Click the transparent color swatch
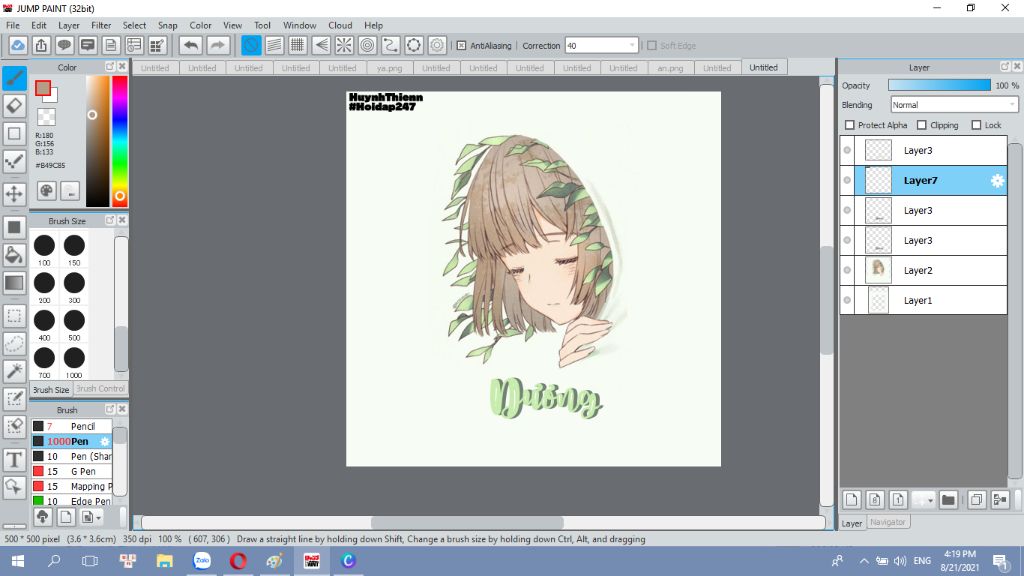1024x576 pixels. [x=46, y=118]
